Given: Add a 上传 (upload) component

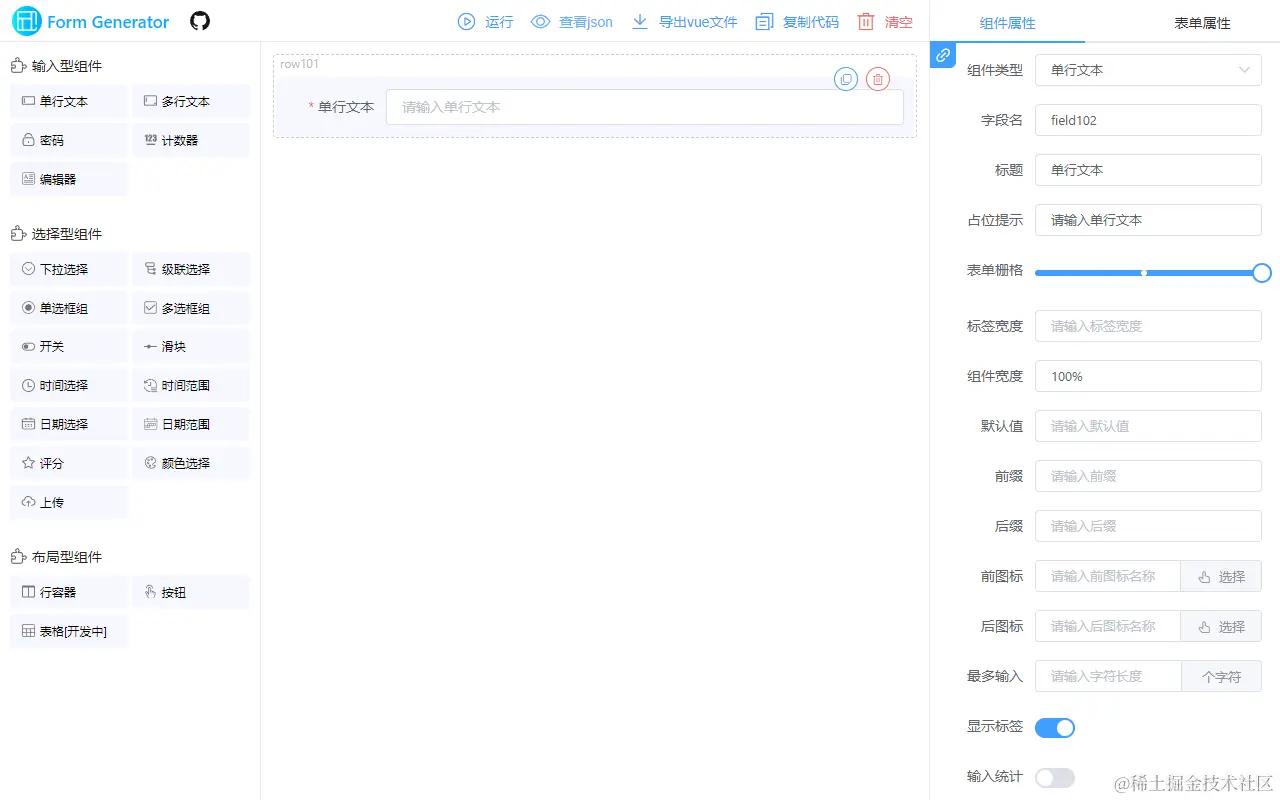Looking at the screenshot, I should [68, 501].
